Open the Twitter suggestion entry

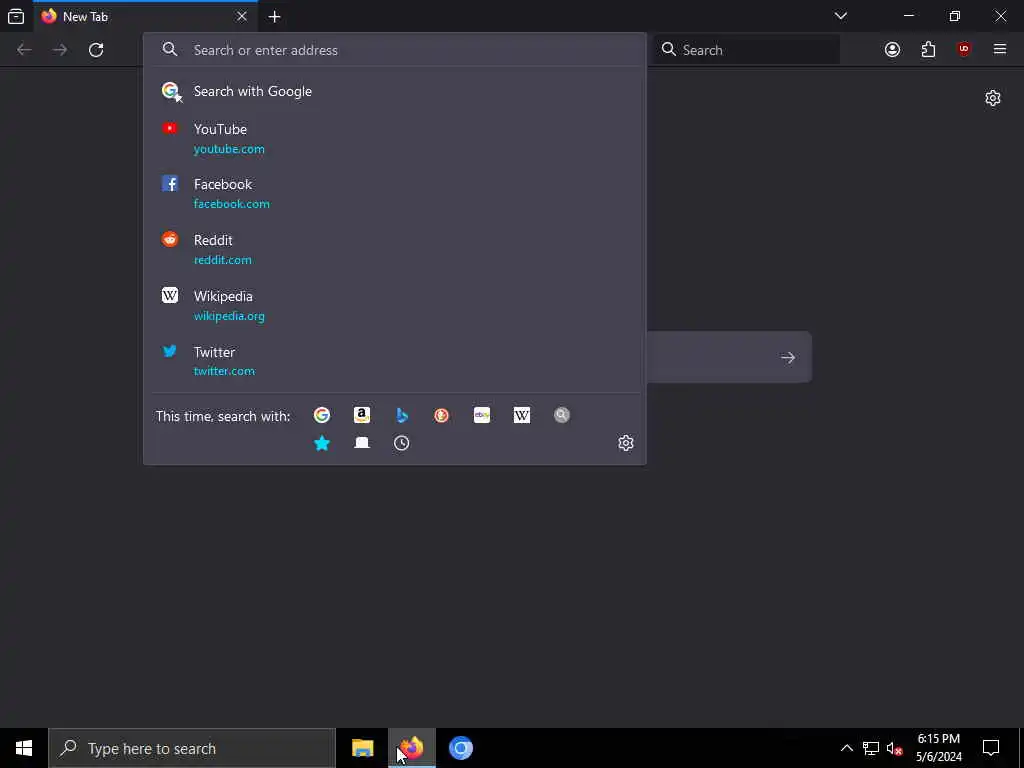point(394,361)
